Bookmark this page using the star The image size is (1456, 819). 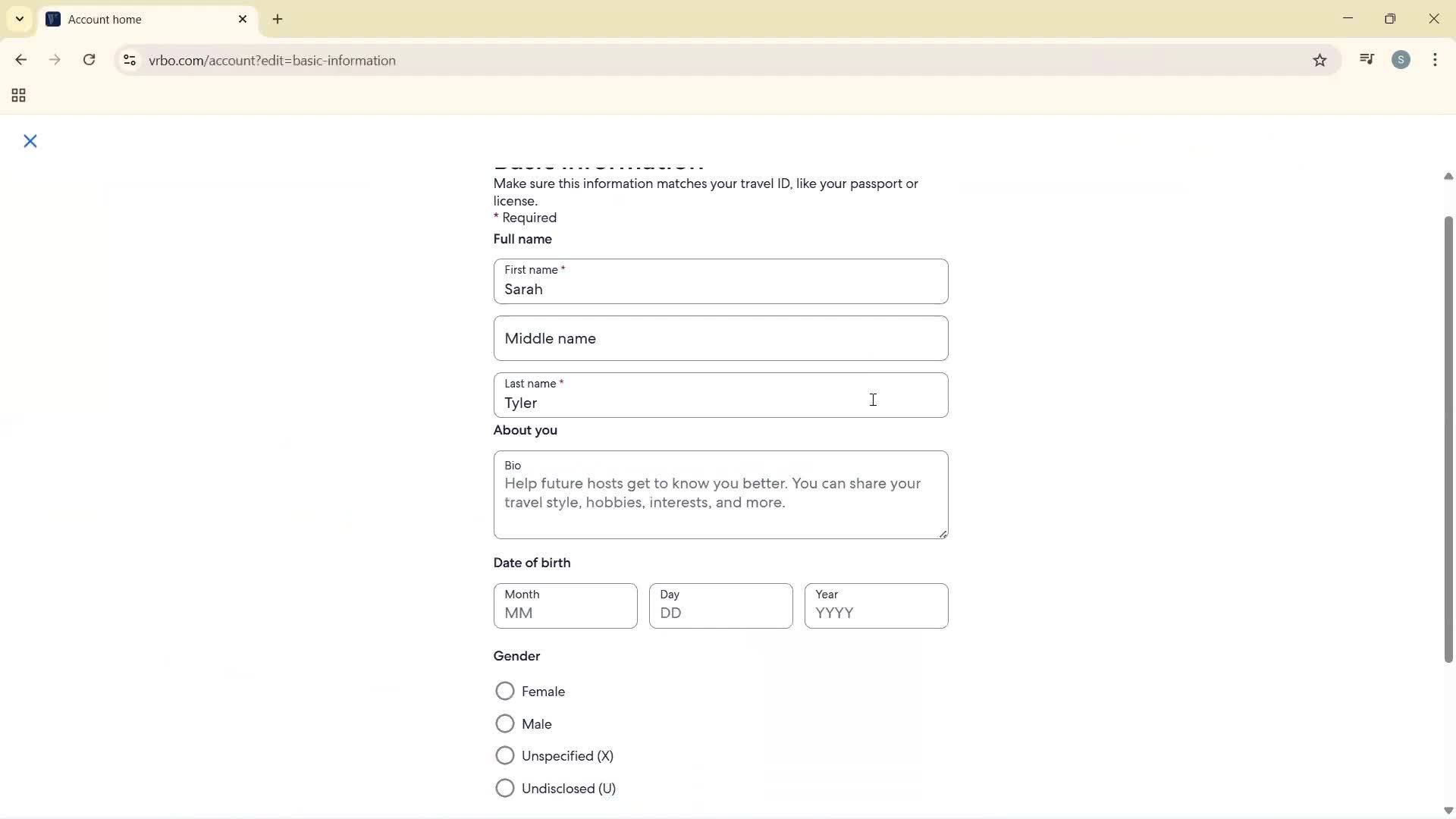pos(1319,60)
